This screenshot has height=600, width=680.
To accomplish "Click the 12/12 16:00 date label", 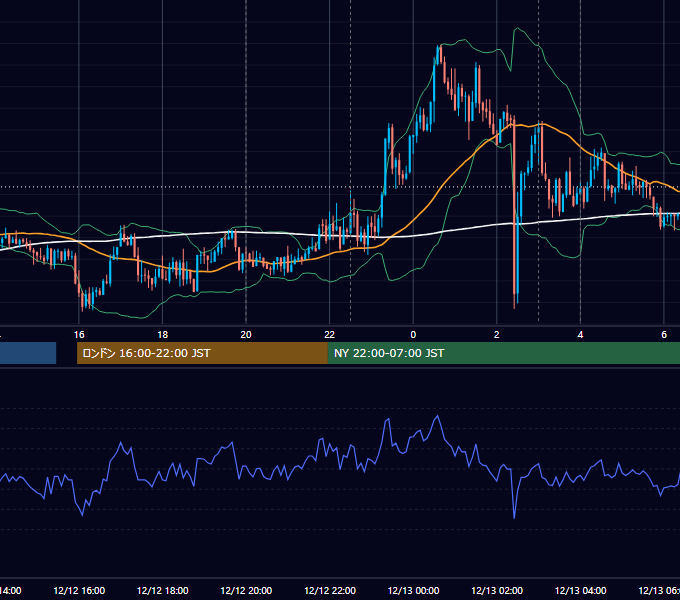I will [79, 590].
